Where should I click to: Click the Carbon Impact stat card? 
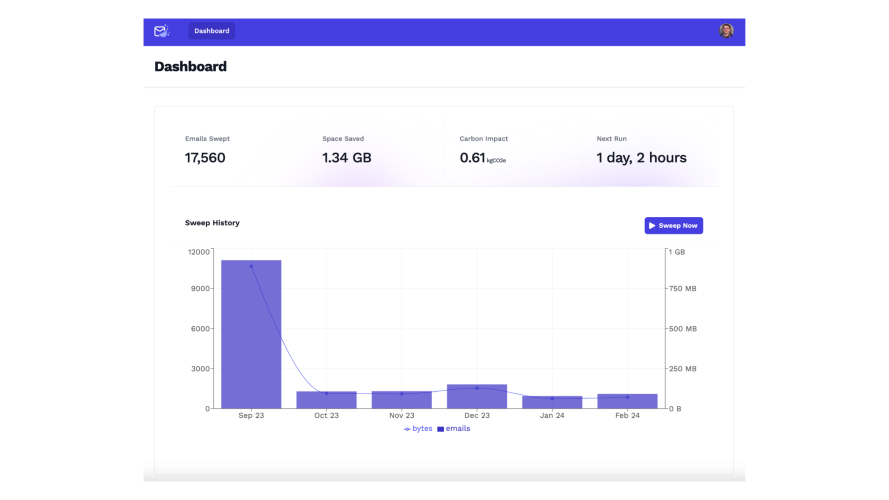513,150
